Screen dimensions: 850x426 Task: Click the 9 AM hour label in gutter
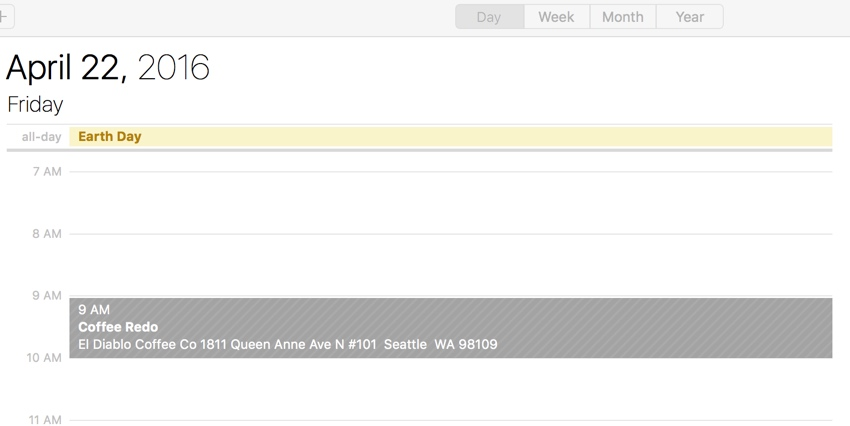point(46,296)
